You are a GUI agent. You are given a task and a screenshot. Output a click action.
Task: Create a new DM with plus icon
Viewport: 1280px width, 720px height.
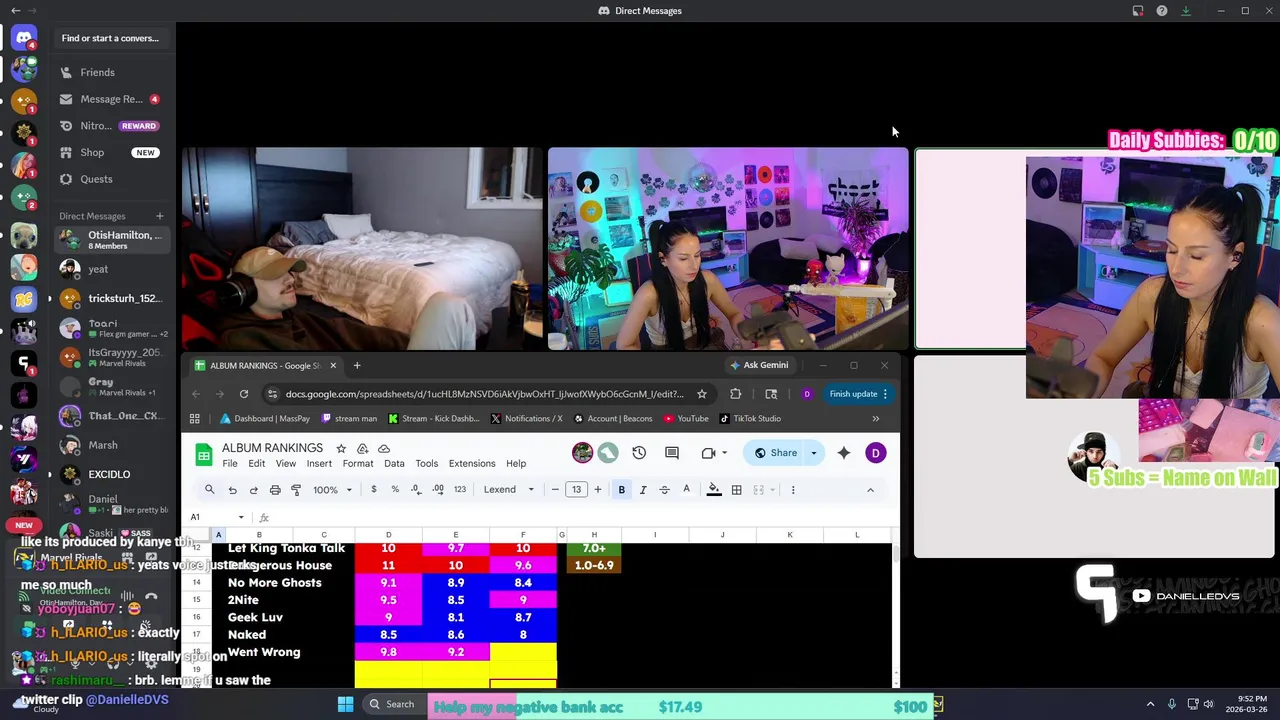[159, 216]
